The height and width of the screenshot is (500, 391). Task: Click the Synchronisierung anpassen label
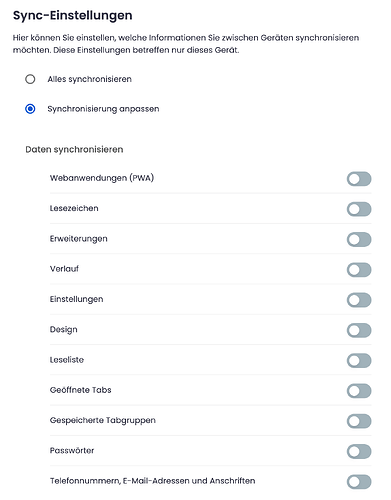[x=103, y=109]
